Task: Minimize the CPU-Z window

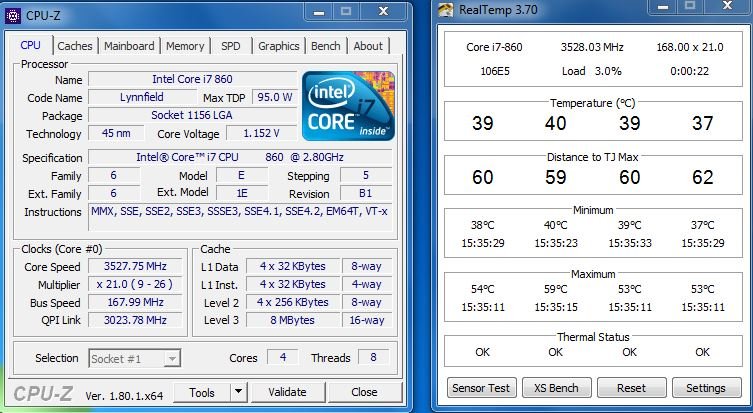Action: (319, 12)
